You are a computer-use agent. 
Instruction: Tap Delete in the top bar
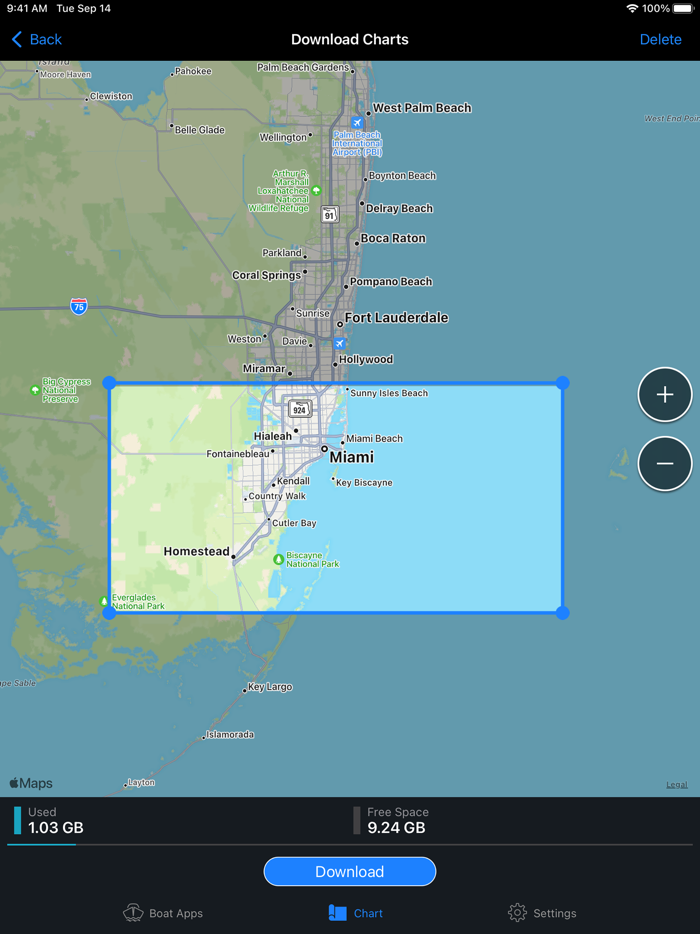click(x=660, y=39)
